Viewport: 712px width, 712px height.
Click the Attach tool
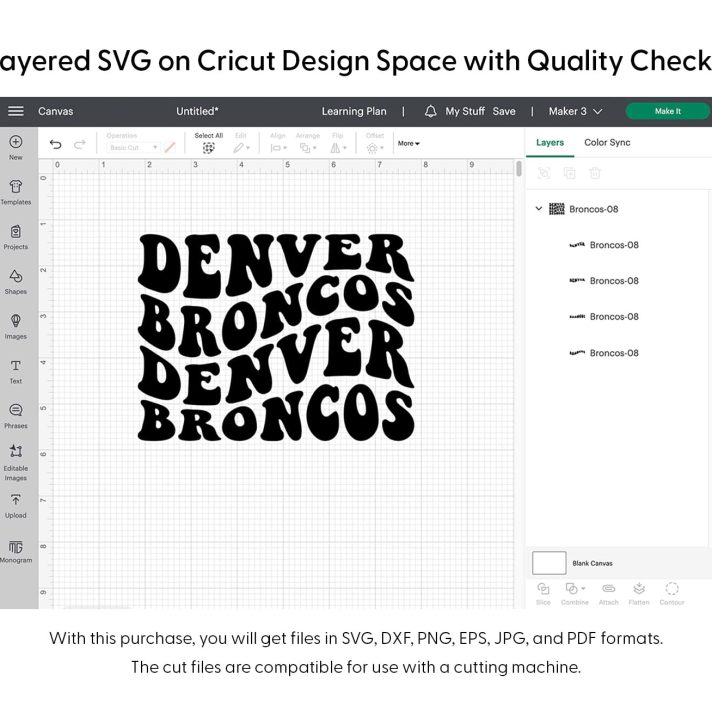pos(608,593)
